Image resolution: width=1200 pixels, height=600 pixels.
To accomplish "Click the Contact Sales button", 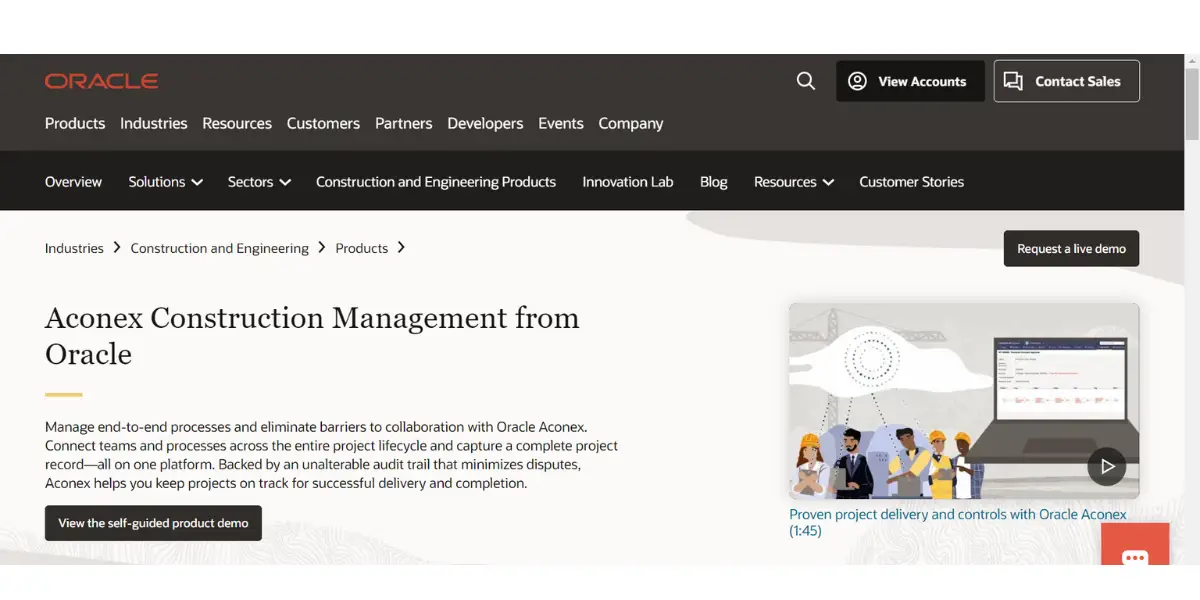I will point(1066,81).
